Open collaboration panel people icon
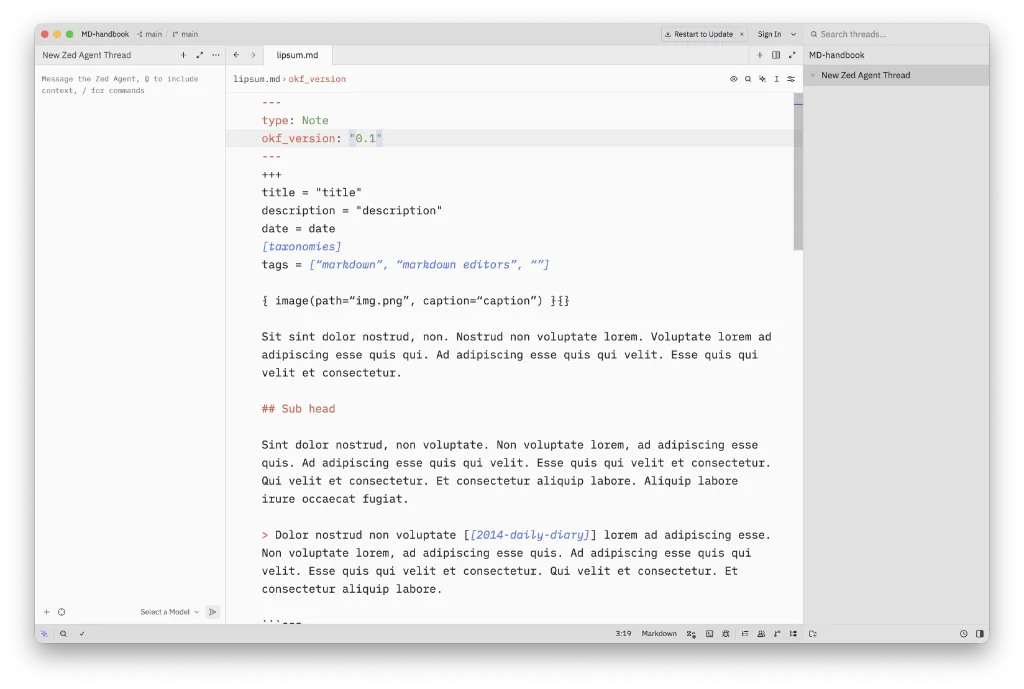Image resolution: width=1024 pixels, height=689 pixels. 761,633
